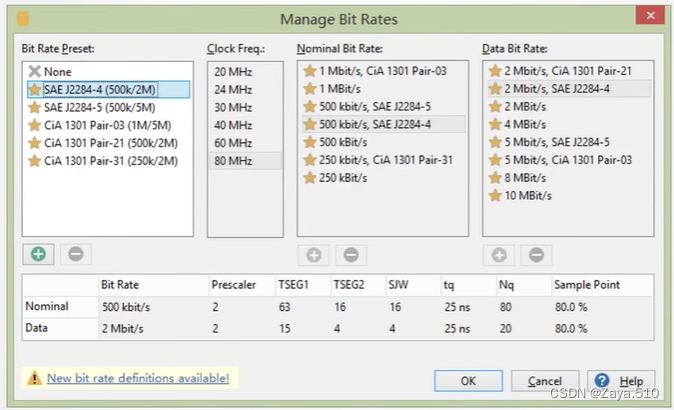
Task: Select preset SAE J2284-5 (500k/5M)
Action: pyautogui.click(x=108, y=107)
